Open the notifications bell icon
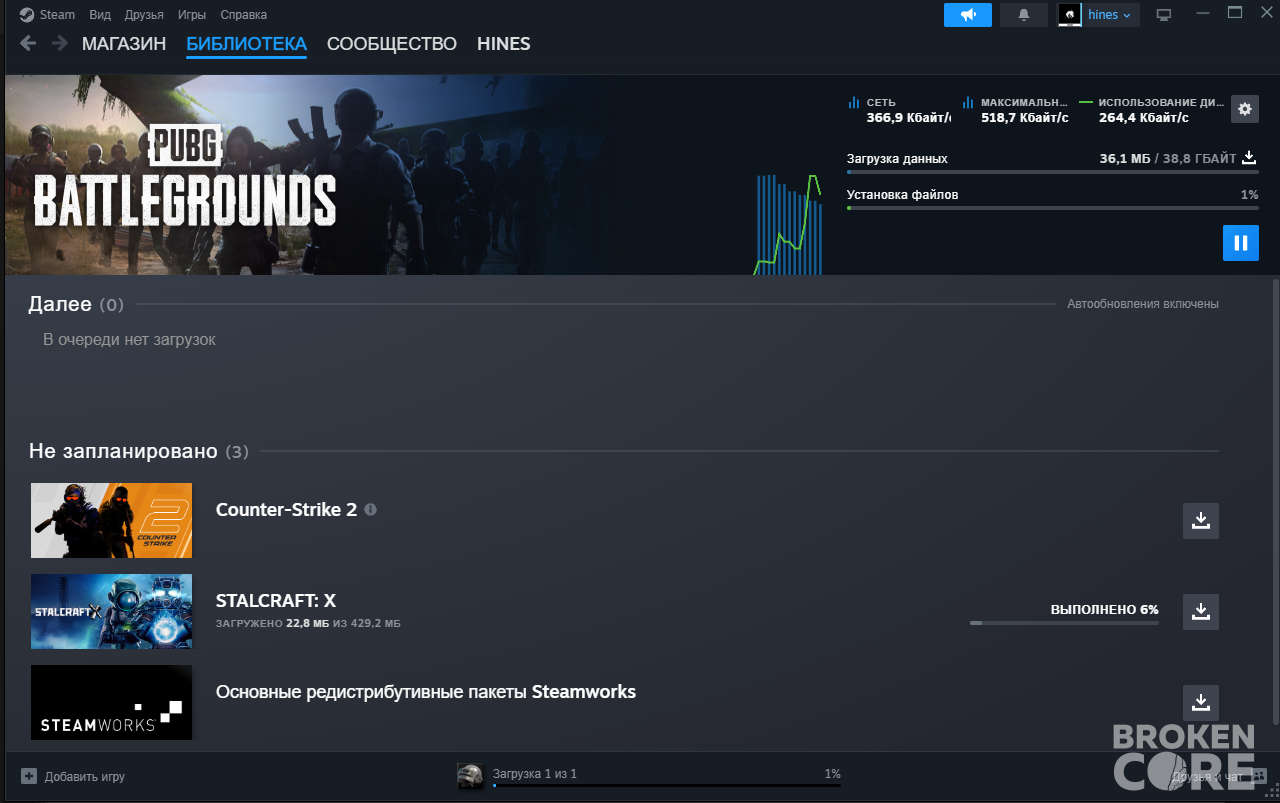The width and height of the screenshot is (1280, 803). (x=1024, y=15)
